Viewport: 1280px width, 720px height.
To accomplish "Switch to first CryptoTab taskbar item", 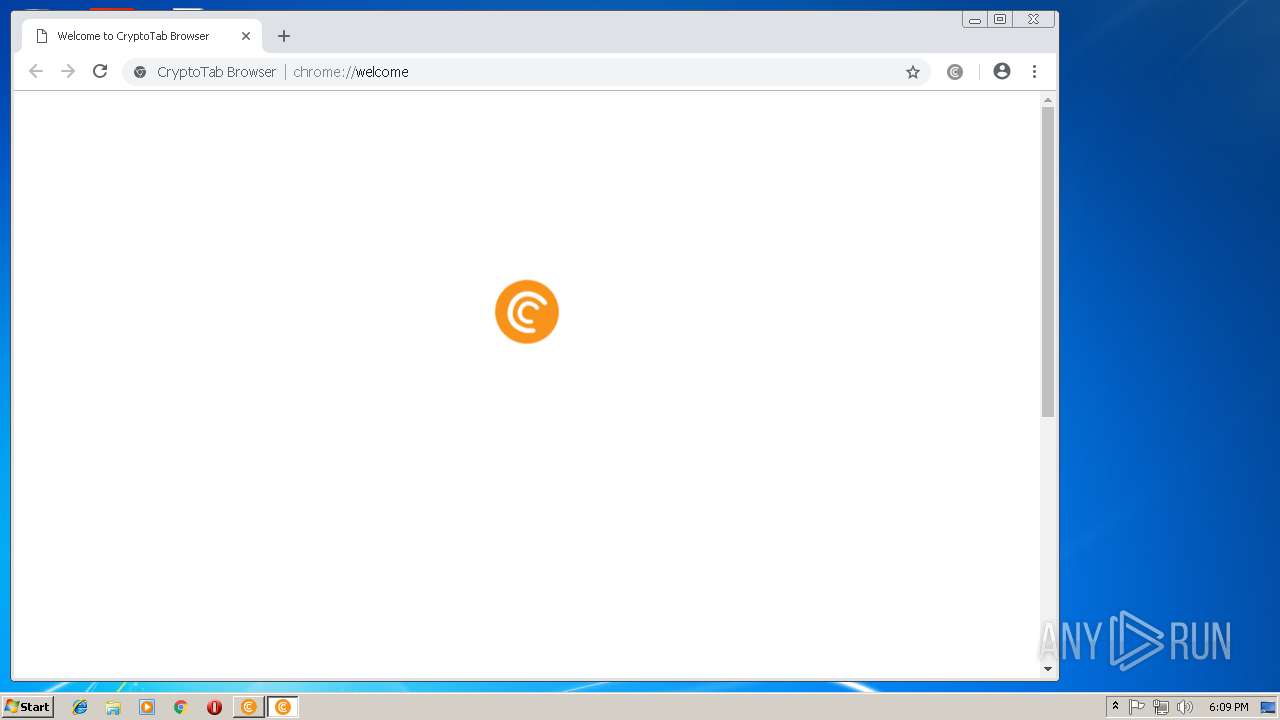I will click(x=248, y=707).
